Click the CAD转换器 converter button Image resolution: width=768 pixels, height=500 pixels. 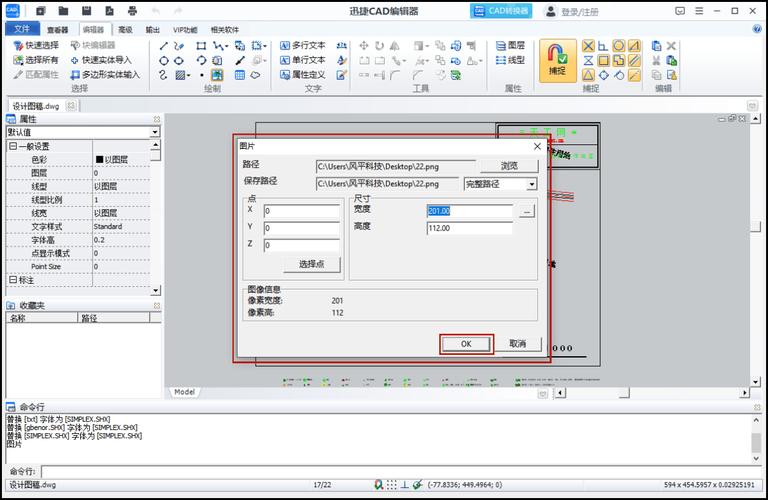(502, 11)
